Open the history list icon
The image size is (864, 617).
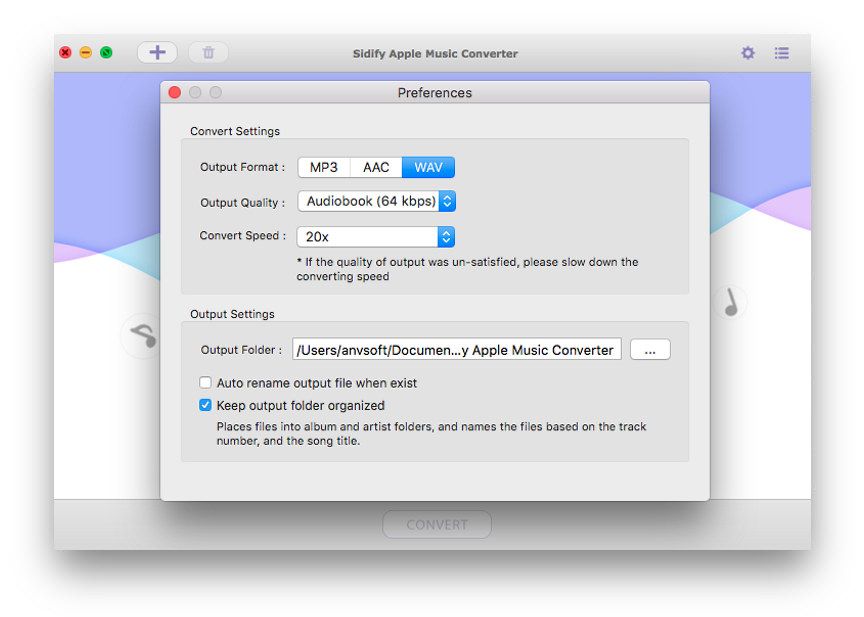781,53
